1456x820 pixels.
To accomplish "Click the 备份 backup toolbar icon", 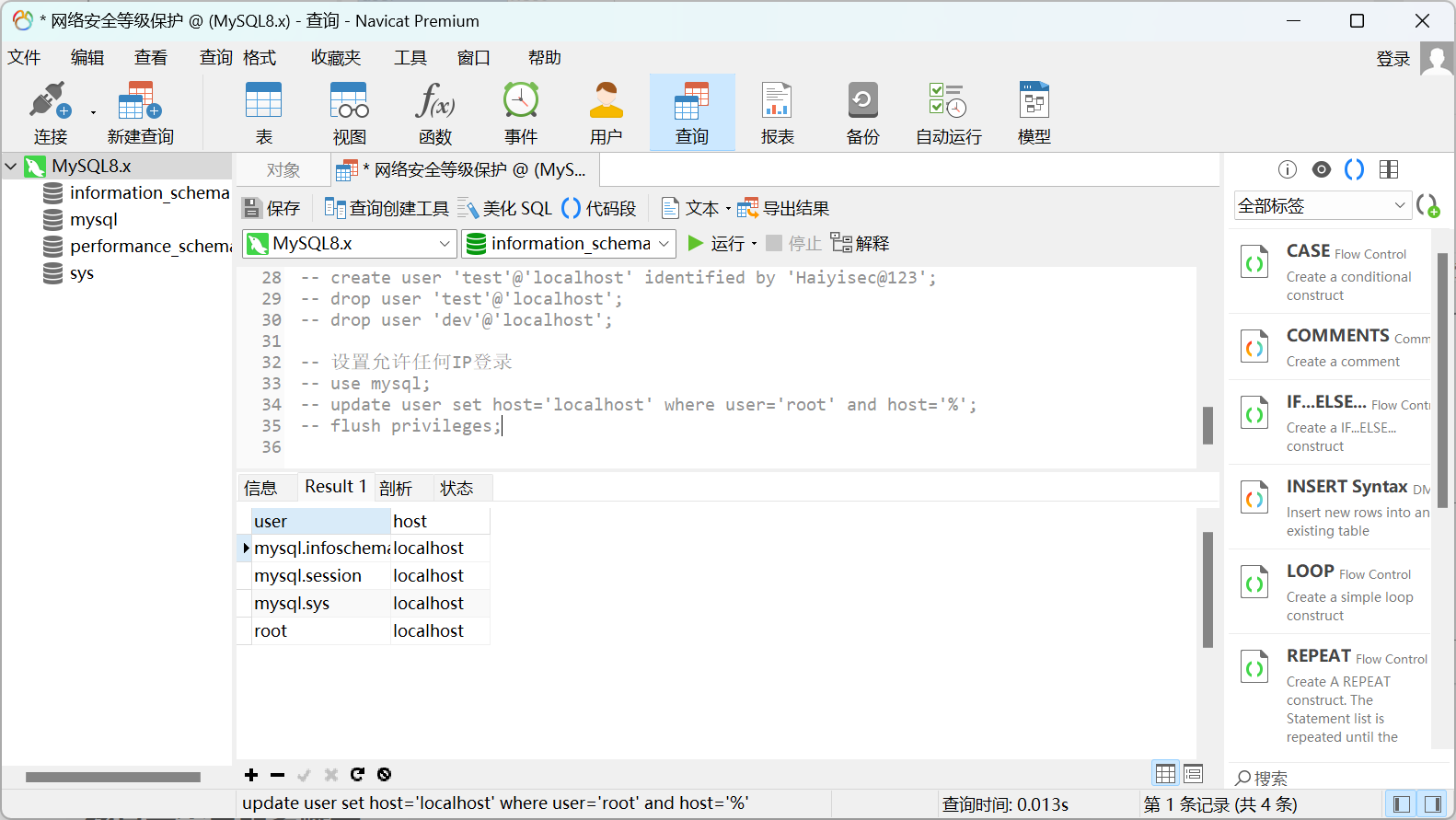I will [862, 112].
